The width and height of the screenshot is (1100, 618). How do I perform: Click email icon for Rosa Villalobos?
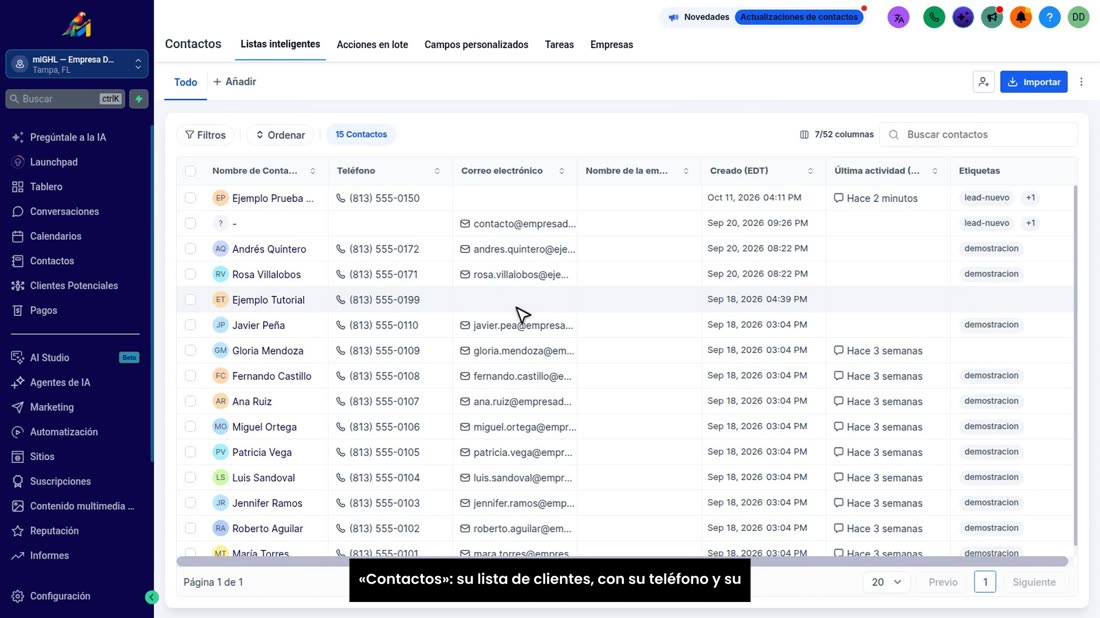(464, 274)
